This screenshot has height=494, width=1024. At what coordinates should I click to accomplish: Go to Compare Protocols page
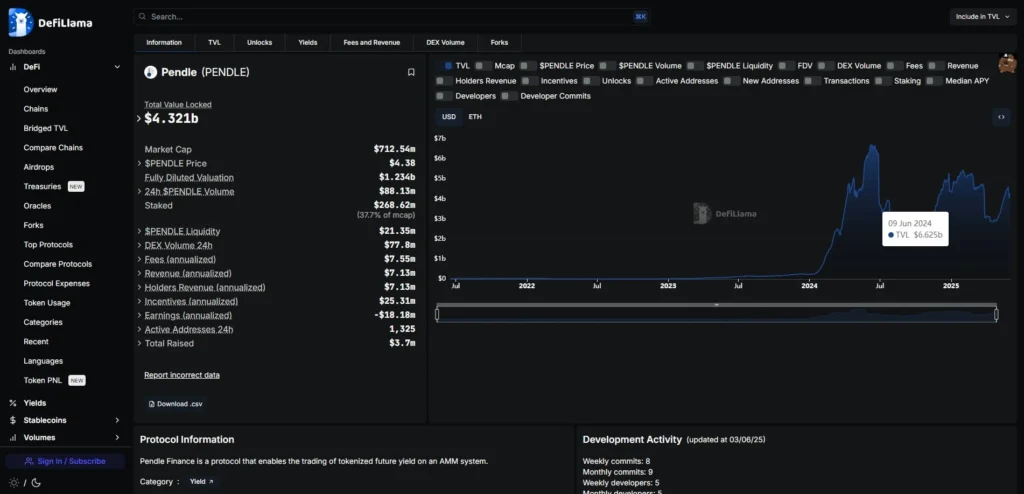click(x=57, y=264)
